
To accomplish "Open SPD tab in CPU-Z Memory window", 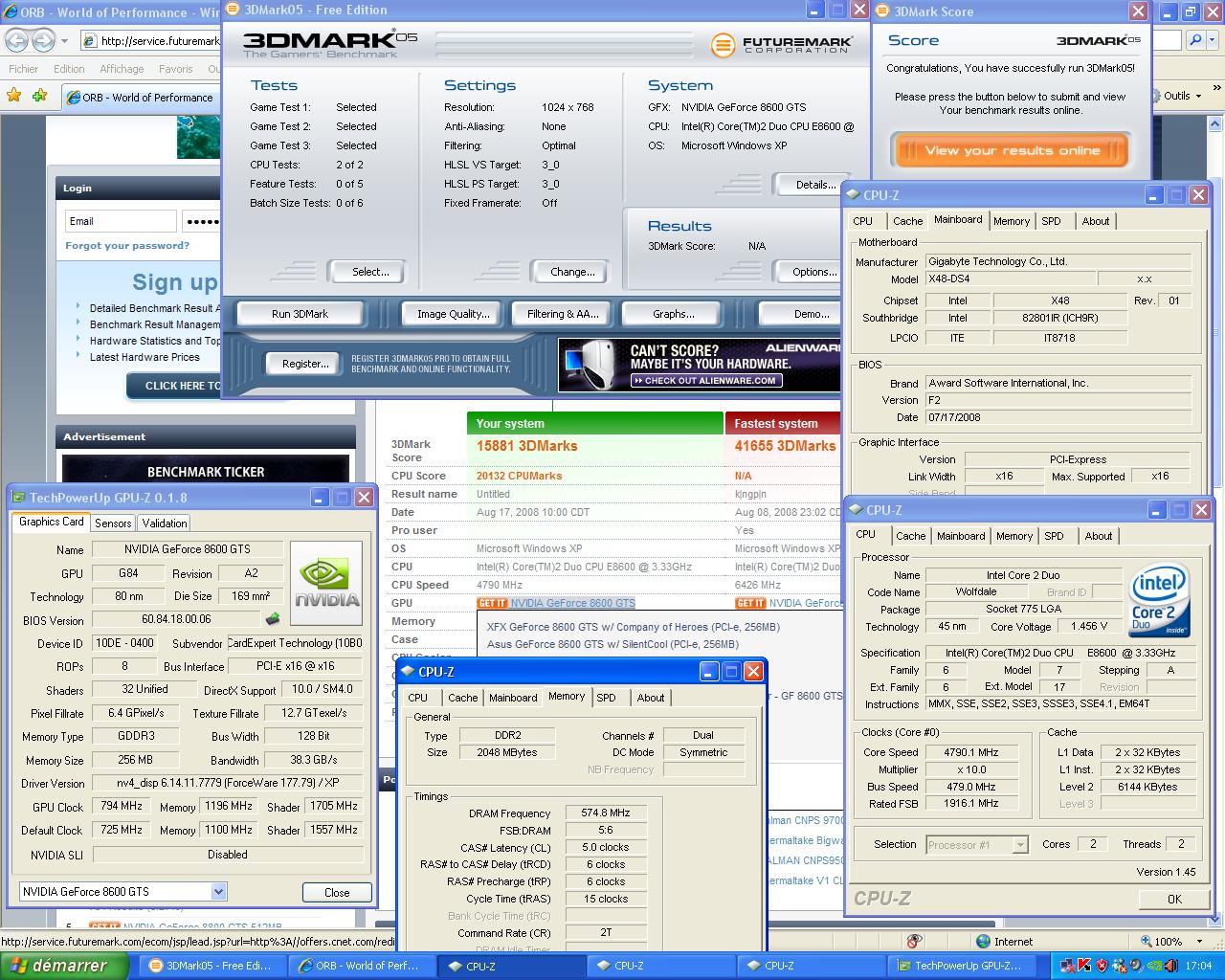I will (607, 698).
